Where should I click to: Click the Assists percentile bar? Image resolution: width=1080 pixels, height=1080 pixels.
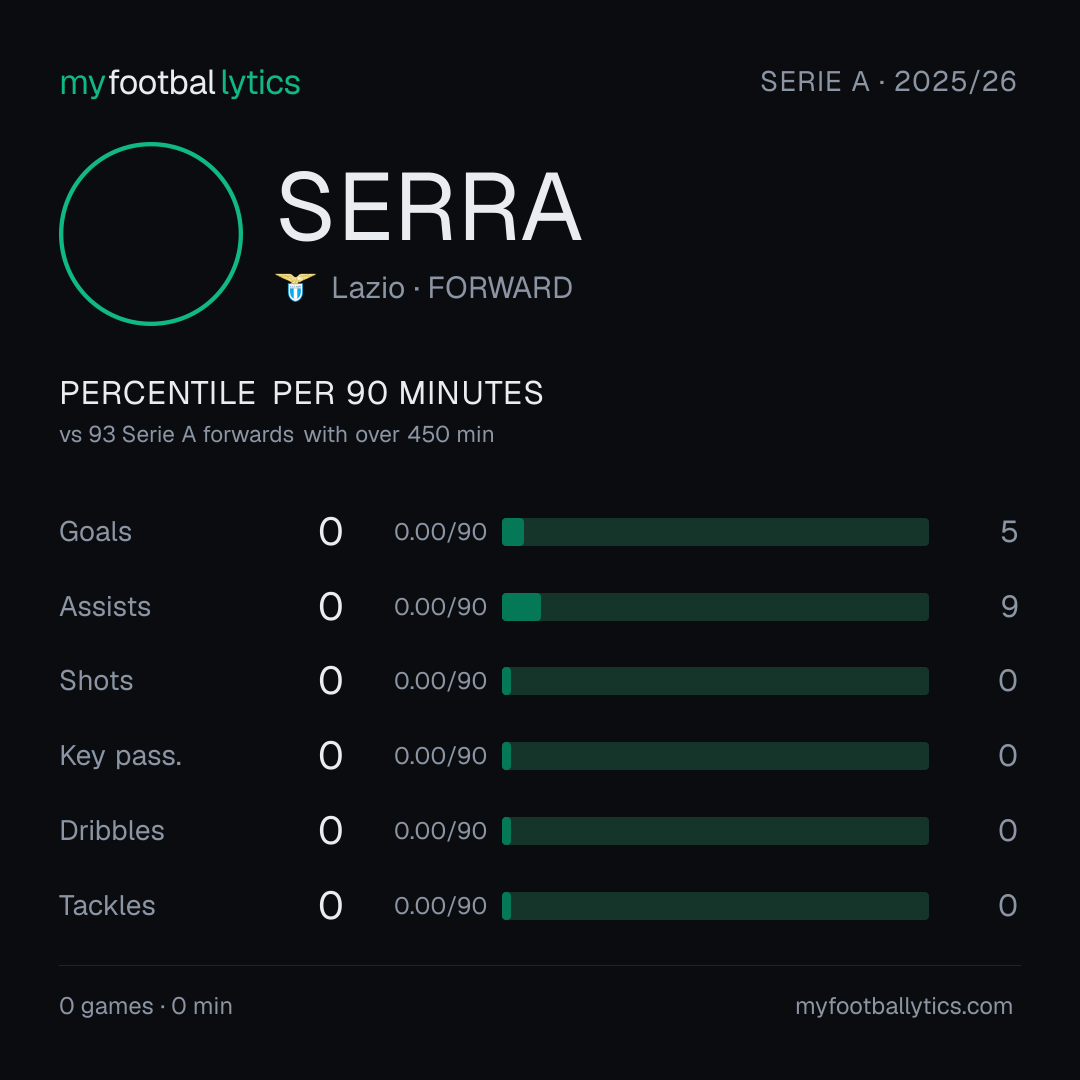[x=715, y=607]
